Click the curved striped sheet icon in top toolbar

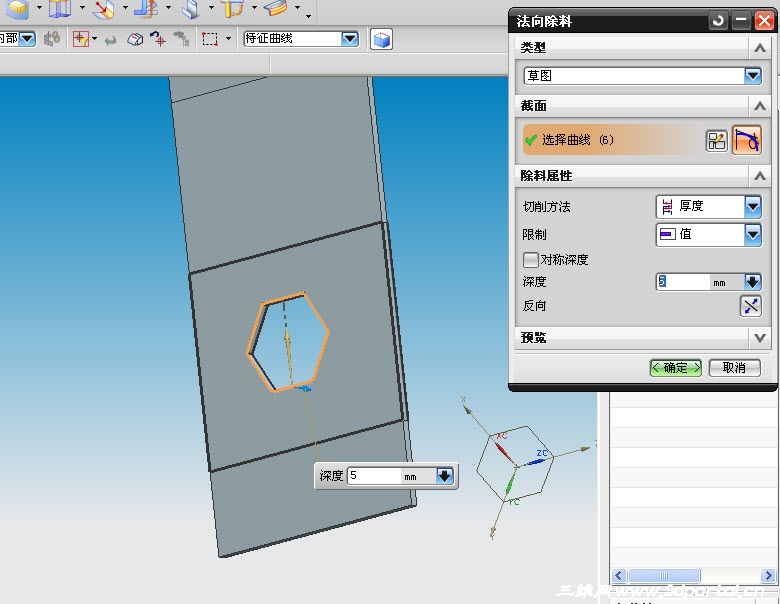(x=276, y=8)
